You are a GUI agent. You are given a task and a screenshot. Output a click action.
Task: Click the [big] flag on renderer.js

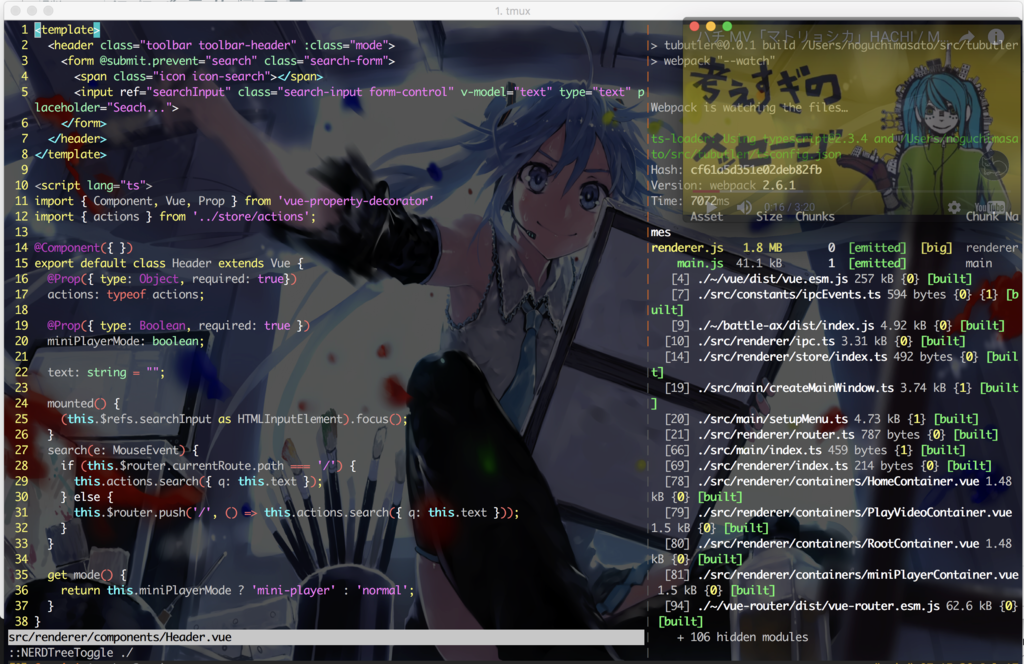pos(936,248)
